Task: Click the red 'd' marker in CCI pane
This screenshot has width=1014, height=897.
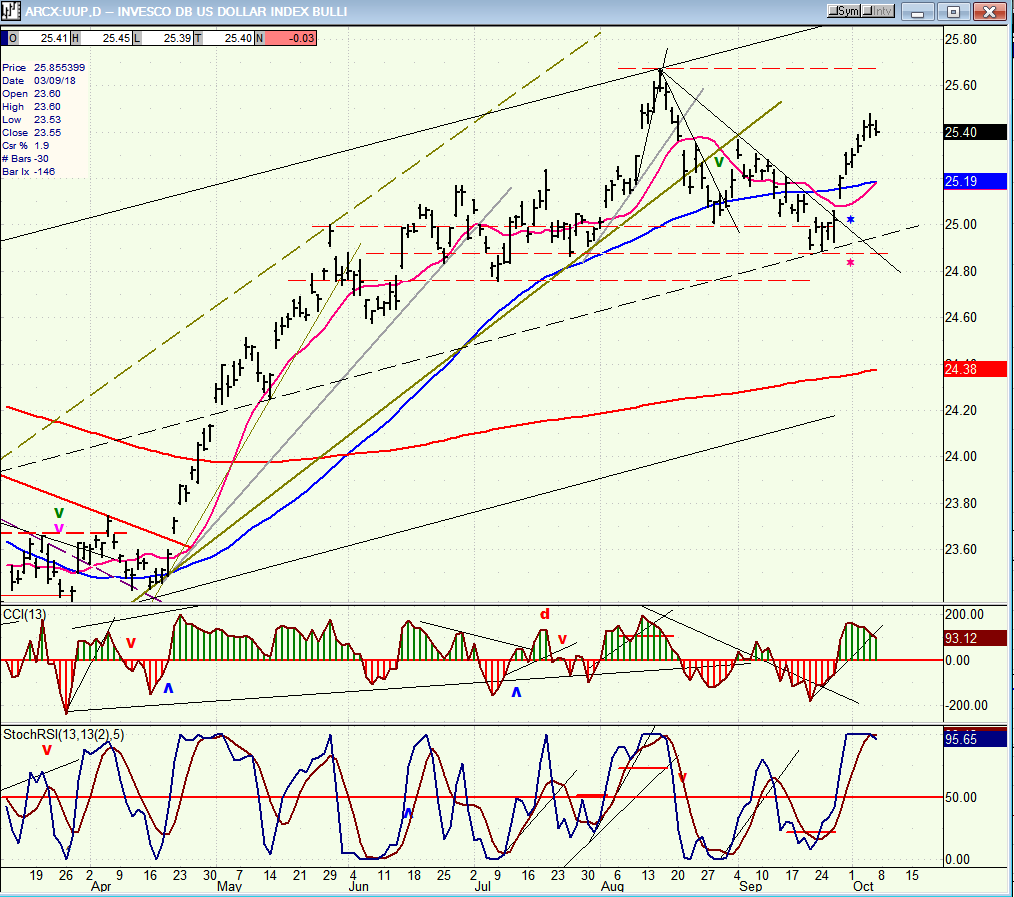Action: [x=545, y=614]
